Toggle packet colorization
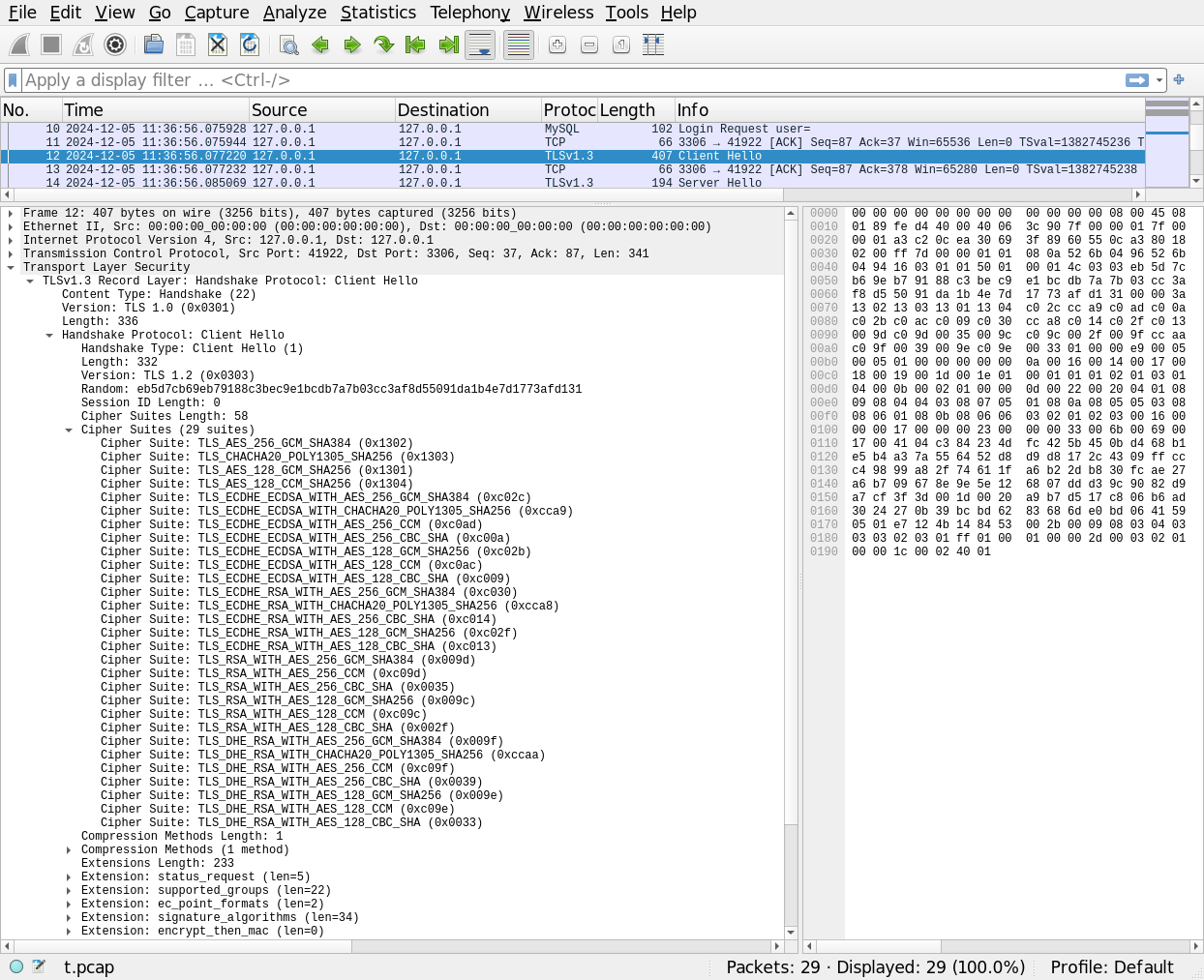 (x=519, y=45)
